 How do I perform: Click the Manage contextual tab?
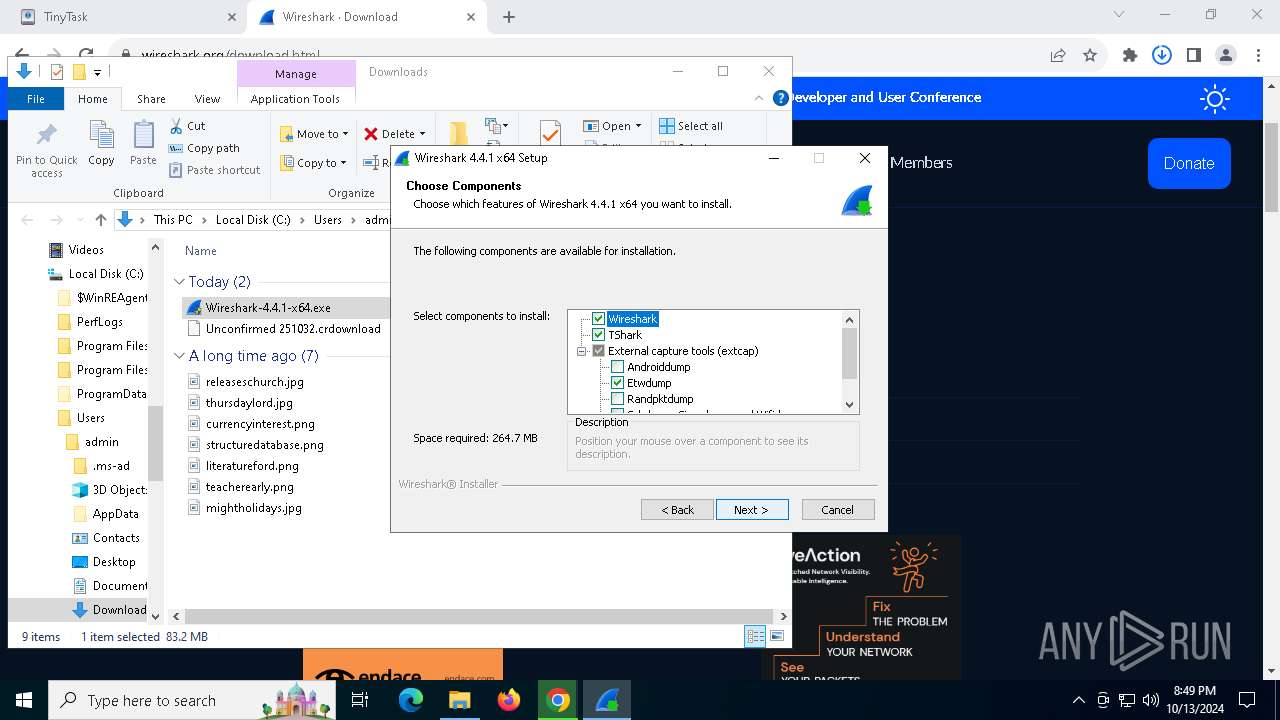coord(296,74)
